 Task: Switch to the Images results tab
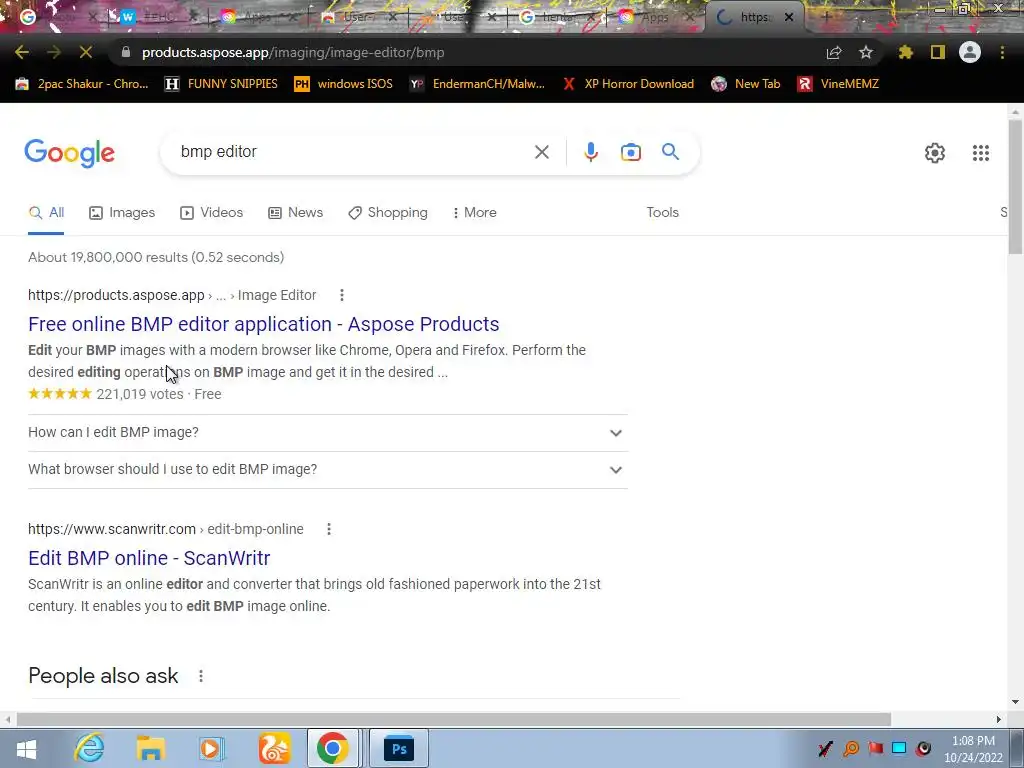coord(122,213)
